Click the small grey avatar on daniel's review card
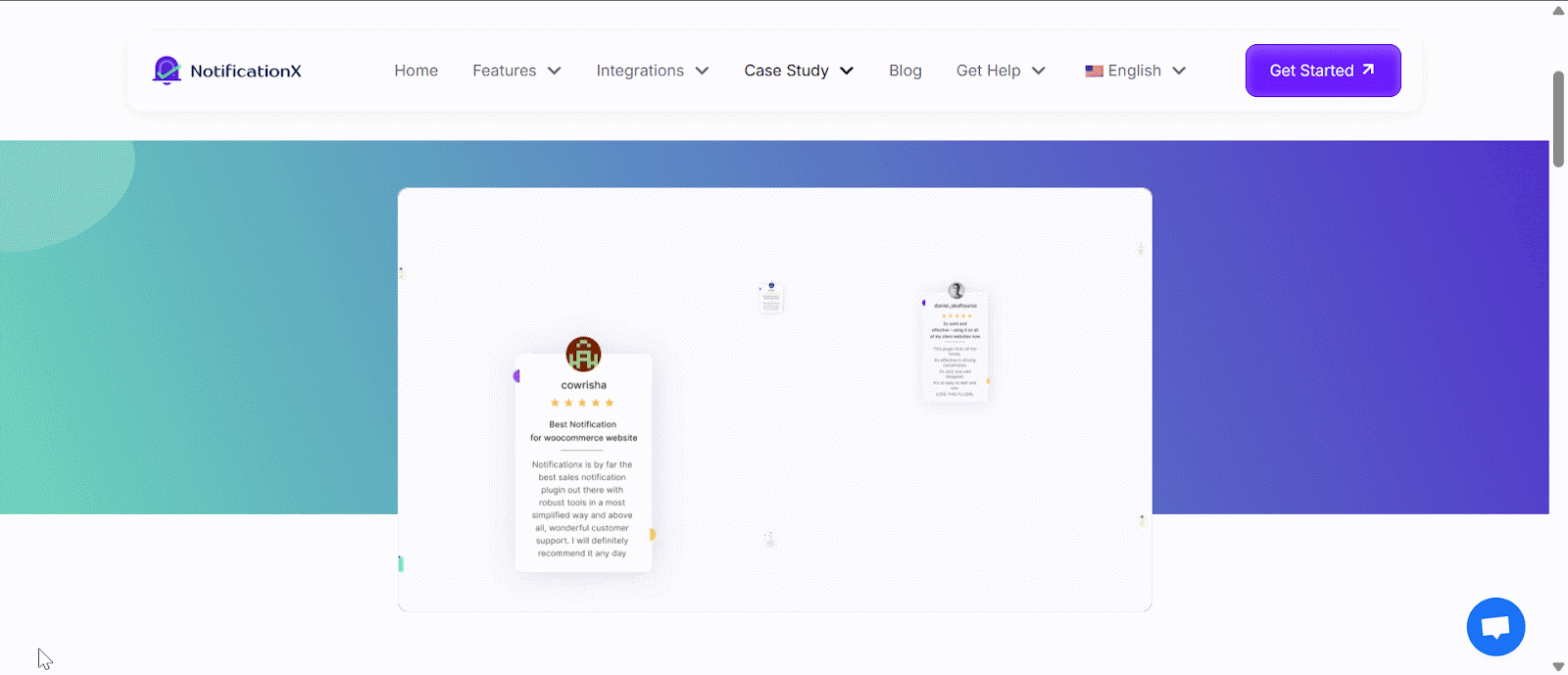The image size is (1568, 675). [956, 291]
